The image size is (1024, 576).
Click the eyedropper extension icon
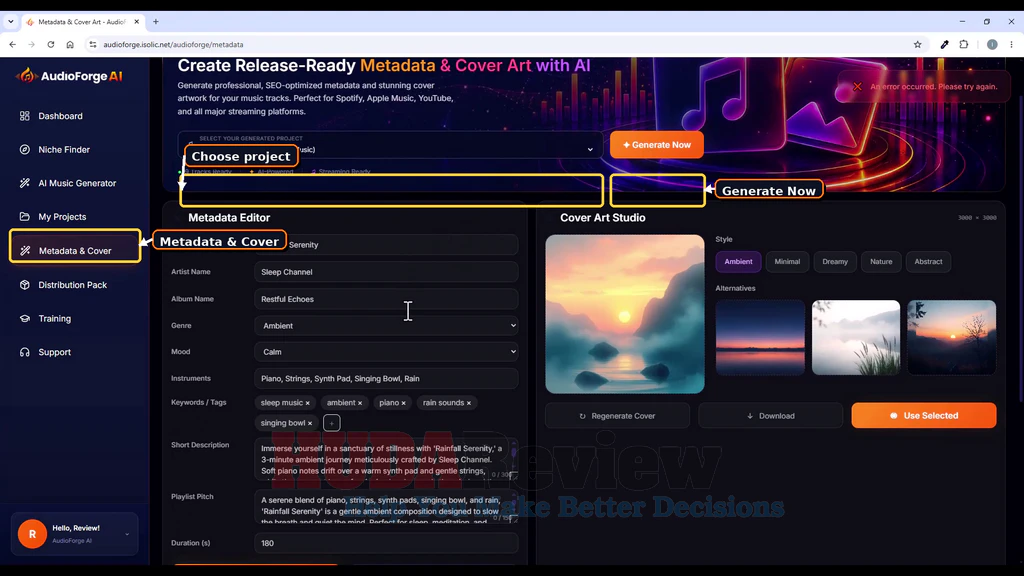pos(944,44)
